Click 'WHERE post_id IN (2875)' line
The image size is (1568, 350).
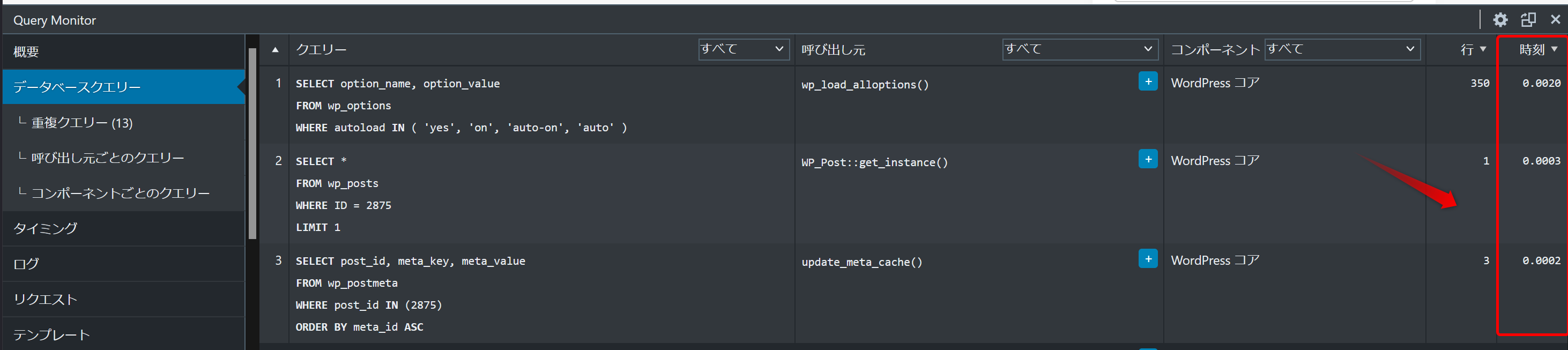coord(369,306)
